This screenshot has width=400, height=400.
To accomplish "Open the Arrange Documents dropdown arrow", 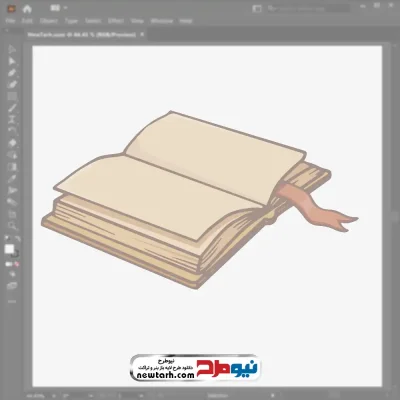I will (65, 8).
